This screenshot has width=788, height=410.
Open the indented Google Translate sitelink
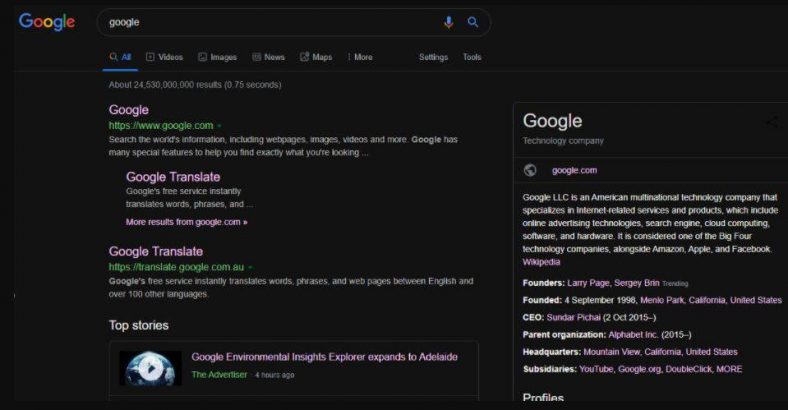click(173, 177)
